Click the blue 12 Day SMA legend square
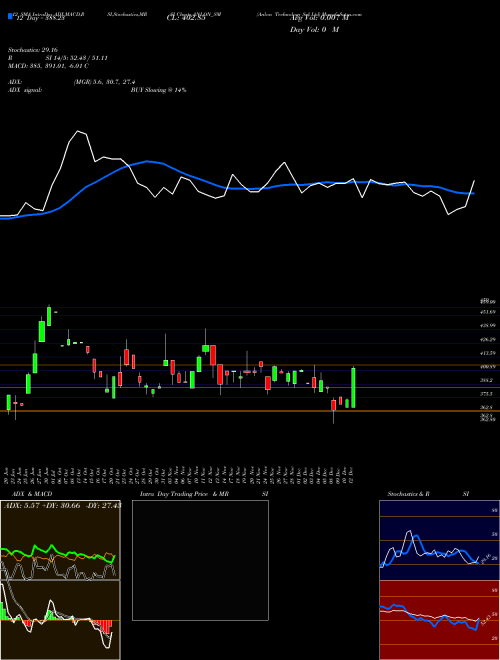Image resolution: width=500 pixels, height=660 pixels. pos(10,16)
